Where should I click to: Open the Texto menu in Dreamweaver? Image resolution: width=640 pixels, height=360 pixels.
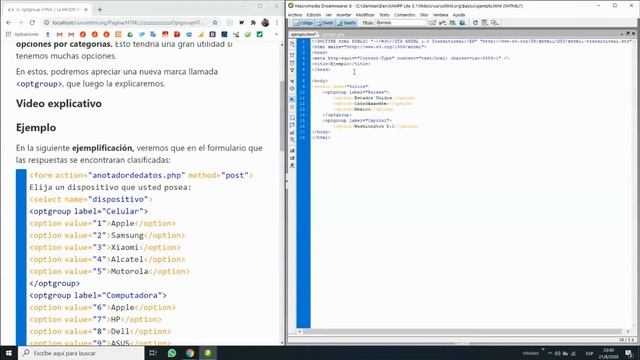384,15
